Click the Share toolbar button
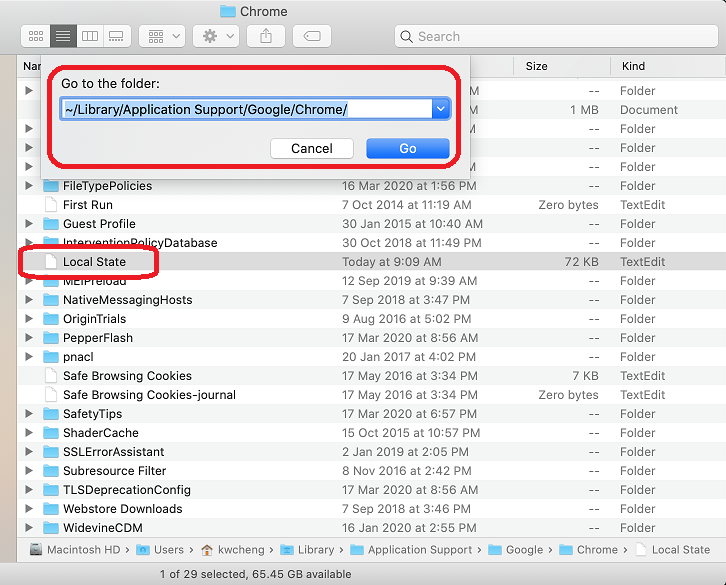The width and height of the screenshot is (726, 585). (x=266, y=36)
